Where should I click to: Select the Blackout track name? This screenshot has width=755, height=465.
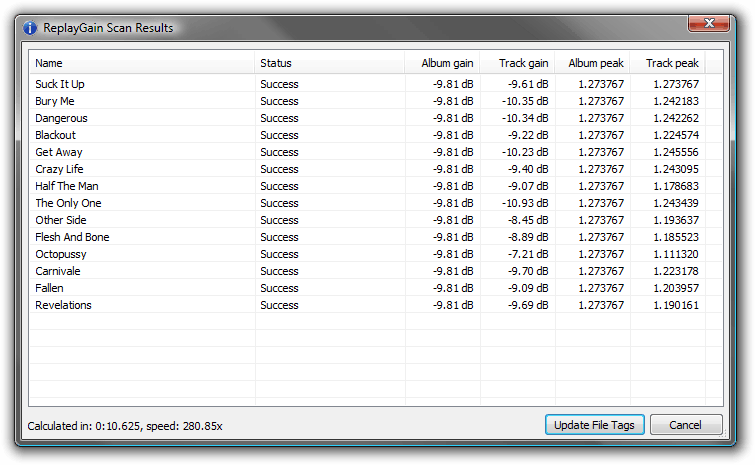pos(55,135)
